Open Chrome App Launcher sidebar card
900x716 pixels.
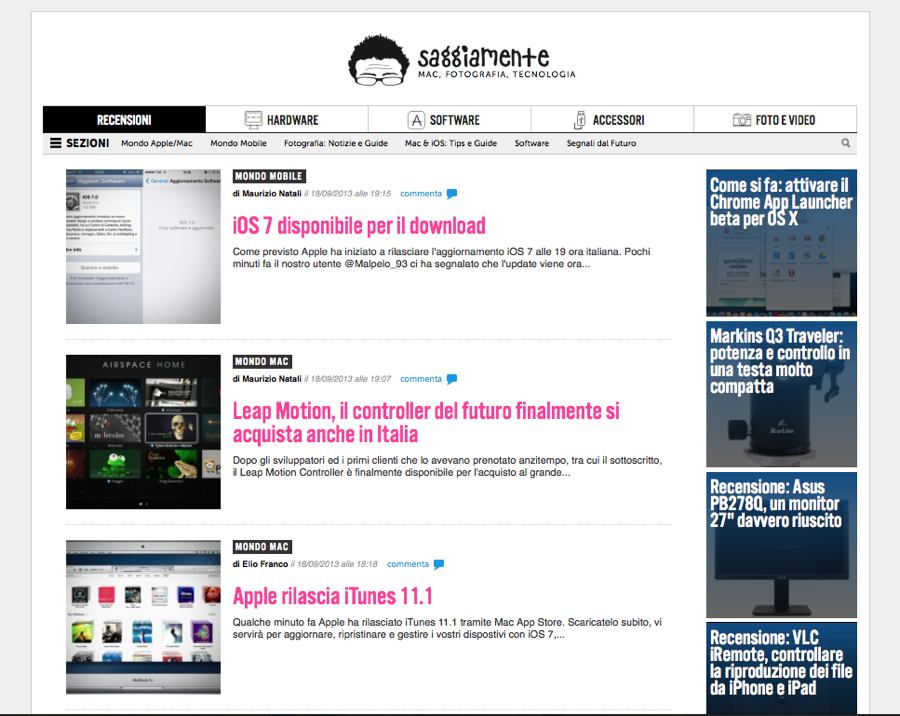click(x=781, y=243)
